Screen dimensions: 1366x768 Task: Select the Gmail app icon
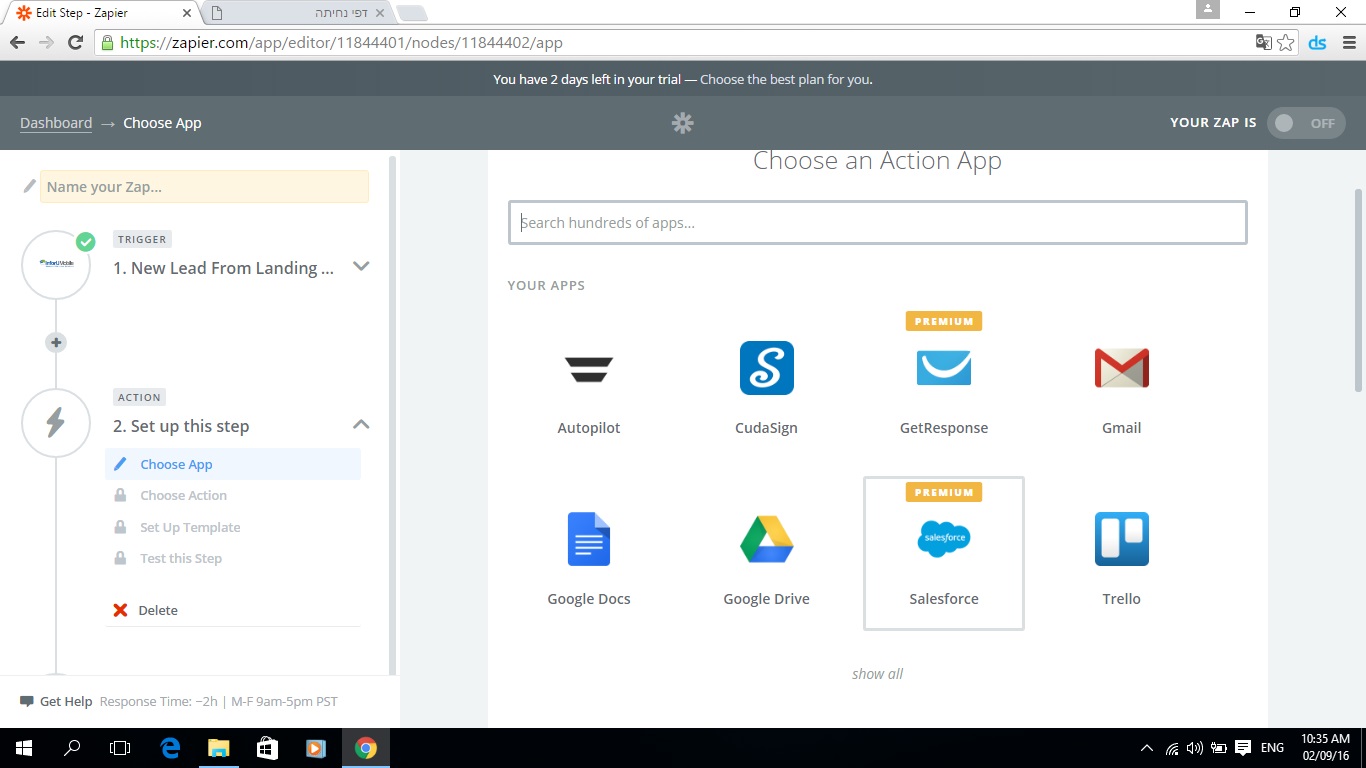coord(1121,368)
